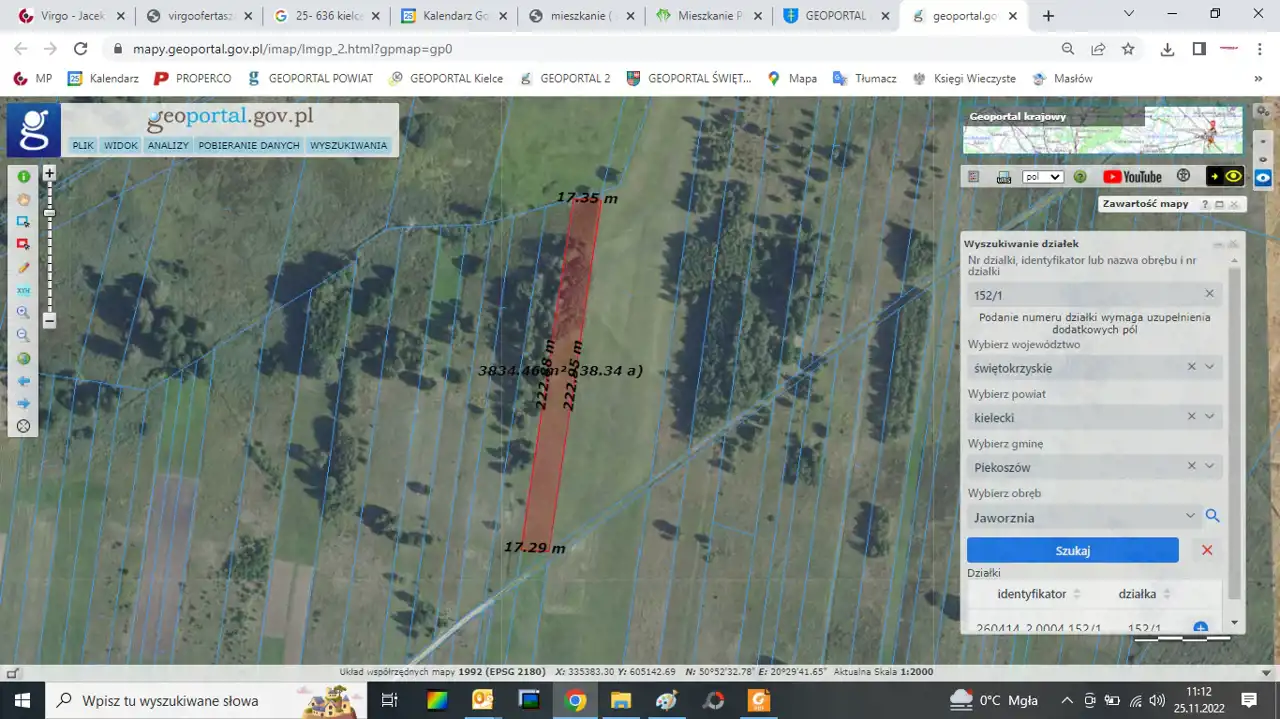Open the language dropdown showing pol
The height and width of the screenshot is (719, 1280).
click(x=1042, y=177)
